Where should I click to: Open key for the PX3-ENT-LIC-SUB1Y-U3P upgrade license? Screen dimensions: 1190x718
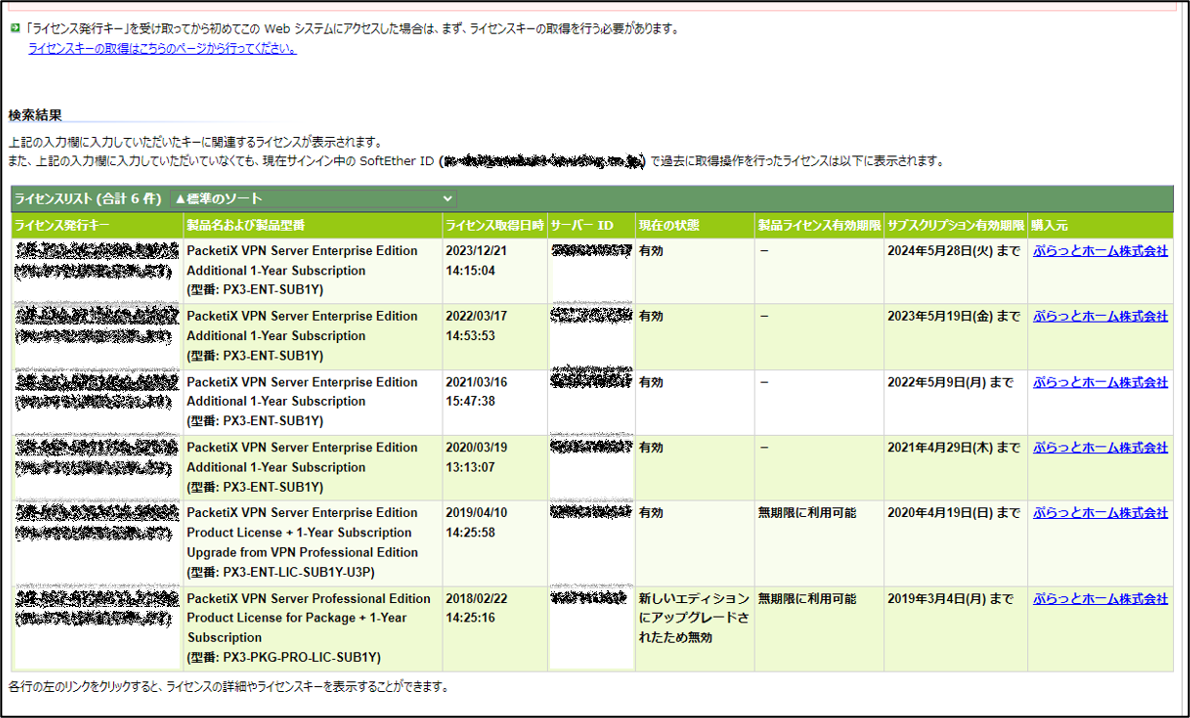tap(93, 522)
